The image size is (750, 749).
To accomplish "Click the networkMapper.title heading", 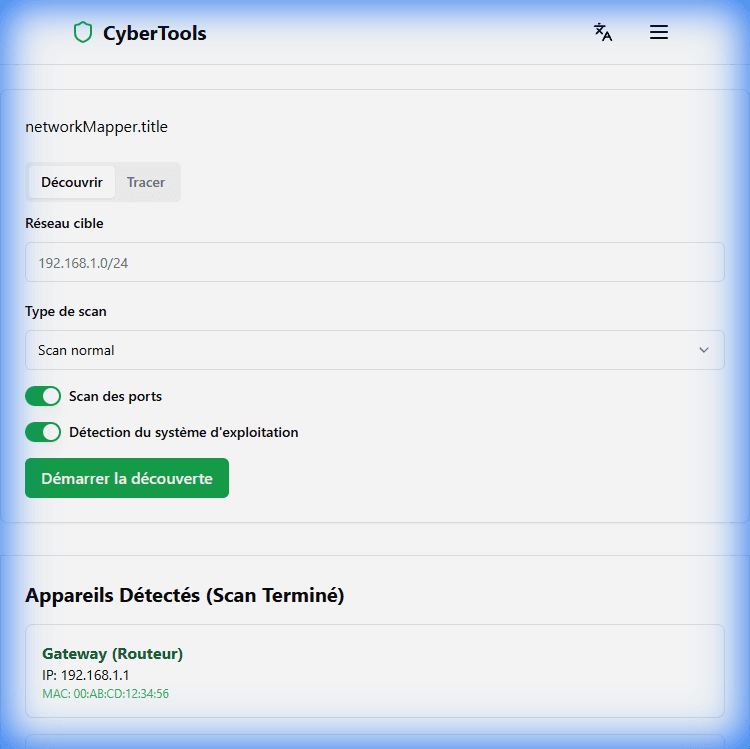I will click(96, 127).
